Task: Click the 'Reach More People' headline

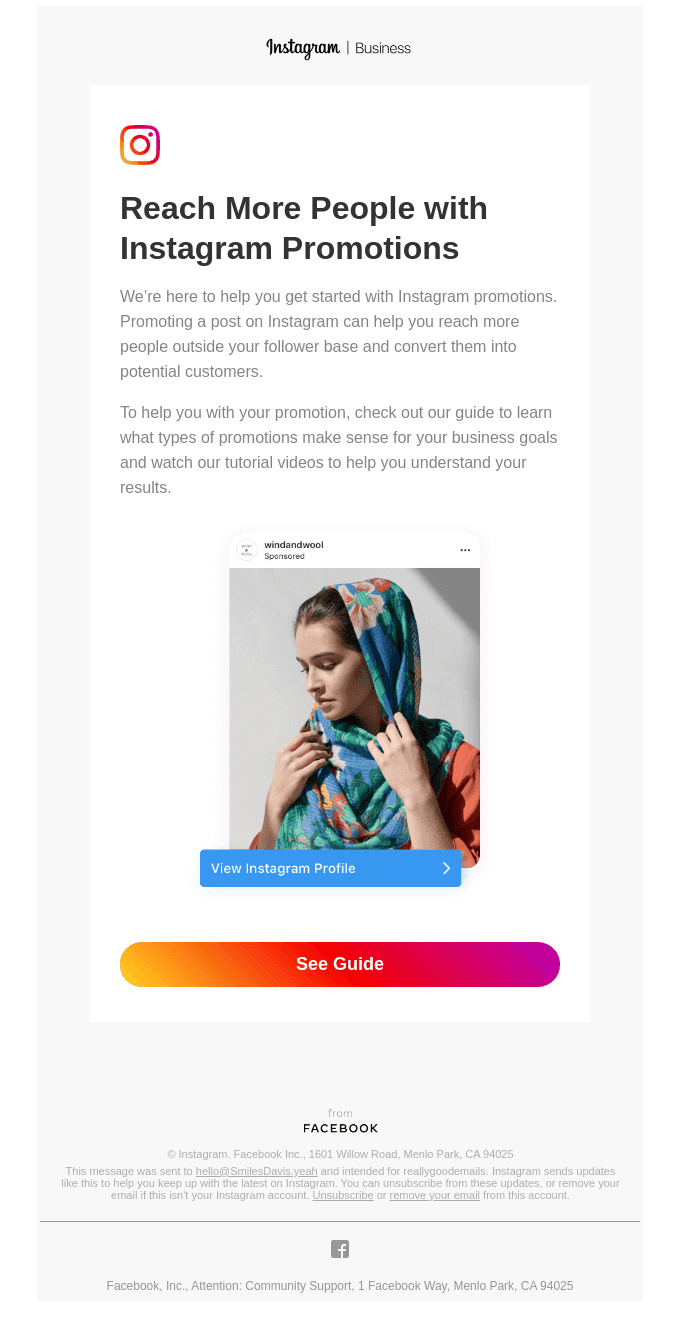Action: [304, 228]
